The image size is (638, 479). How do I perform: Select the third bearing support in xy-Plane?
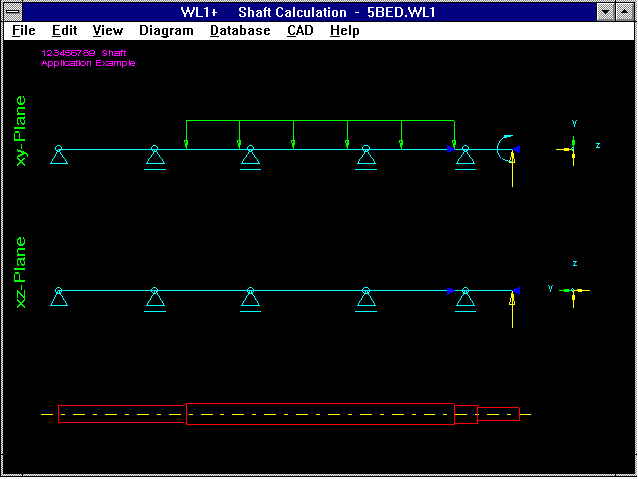click(250, 157)
